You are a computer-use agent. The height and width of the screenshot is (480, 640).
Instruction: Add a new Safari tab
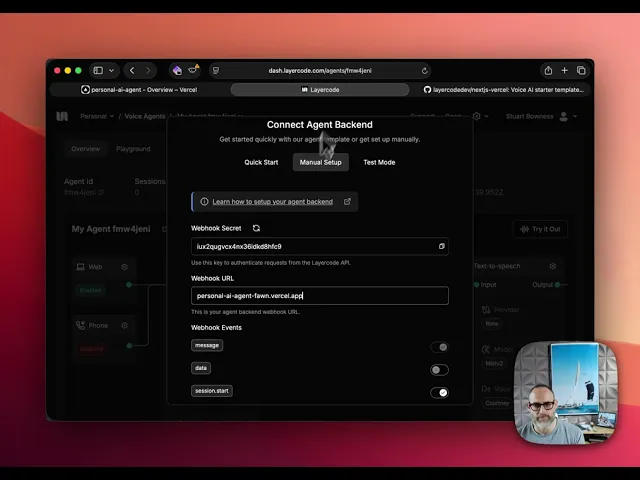tap(564, 71)
